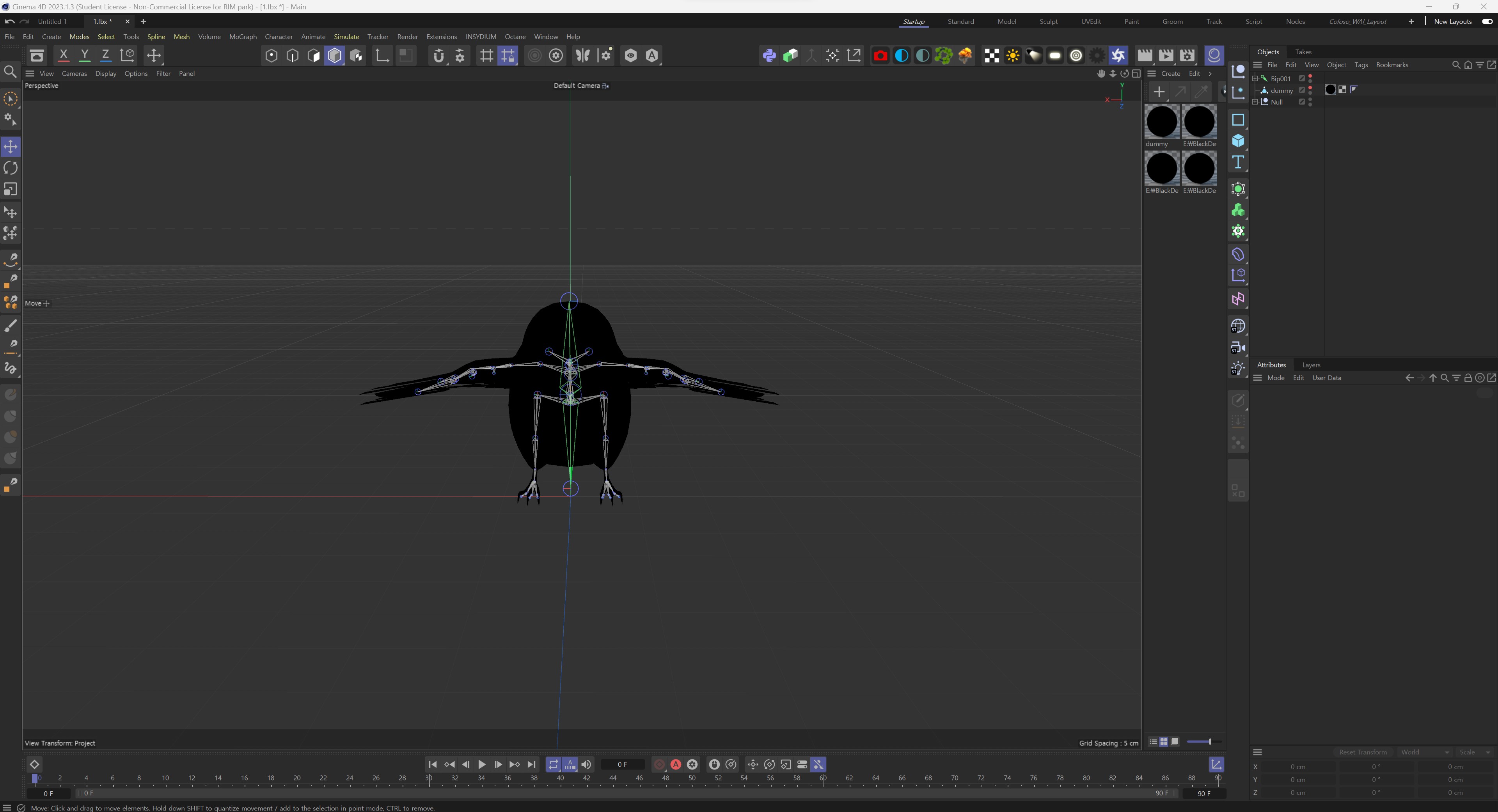Toggle sound playback speaker icon
Image resolution: width=1498 pixels, height=812 pixels.
click(x=586, y=764)
